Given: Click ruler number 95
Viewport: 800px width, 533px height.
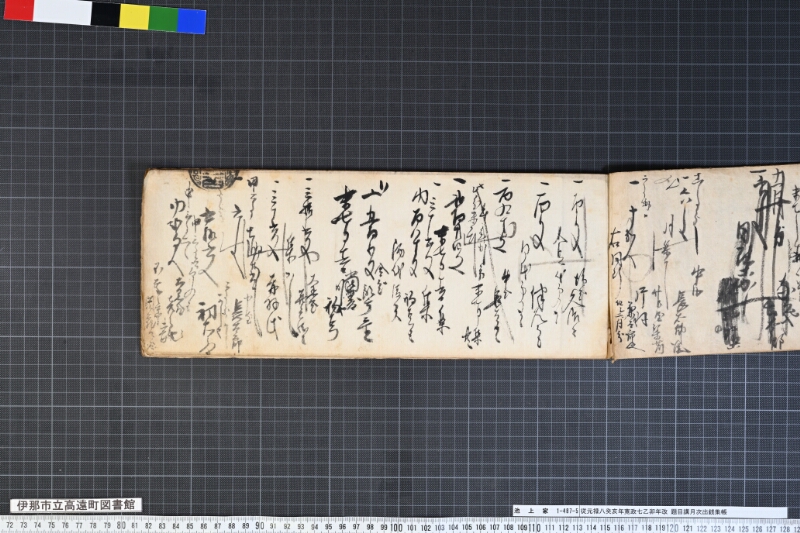Looking at the screenshot, I should 329,526.
